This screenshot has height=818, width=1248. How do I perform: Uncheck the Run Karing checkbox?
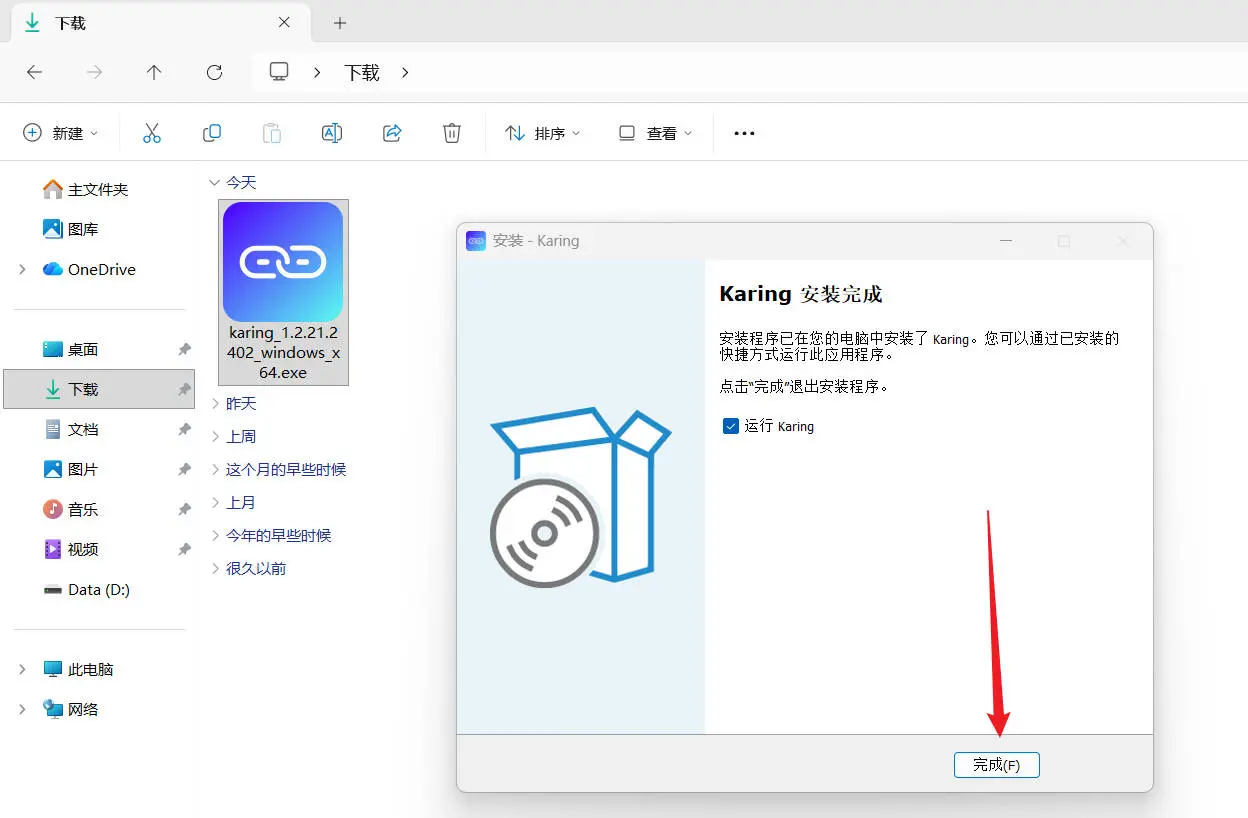[x=730, y=426]
